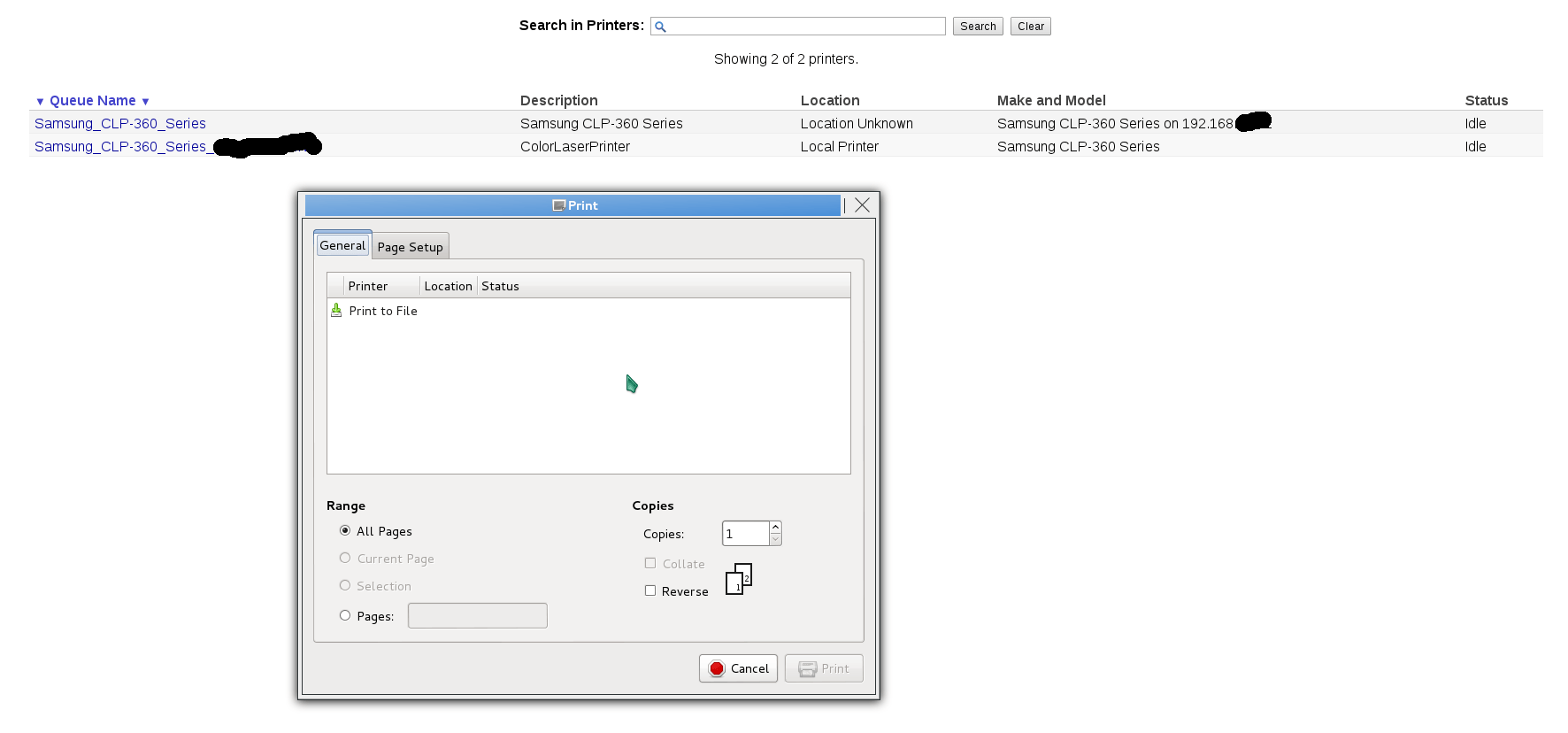Open the Samsung_CLP-360_Series printer link
This screenshot has width=1568, height=733.
point(120,124)
